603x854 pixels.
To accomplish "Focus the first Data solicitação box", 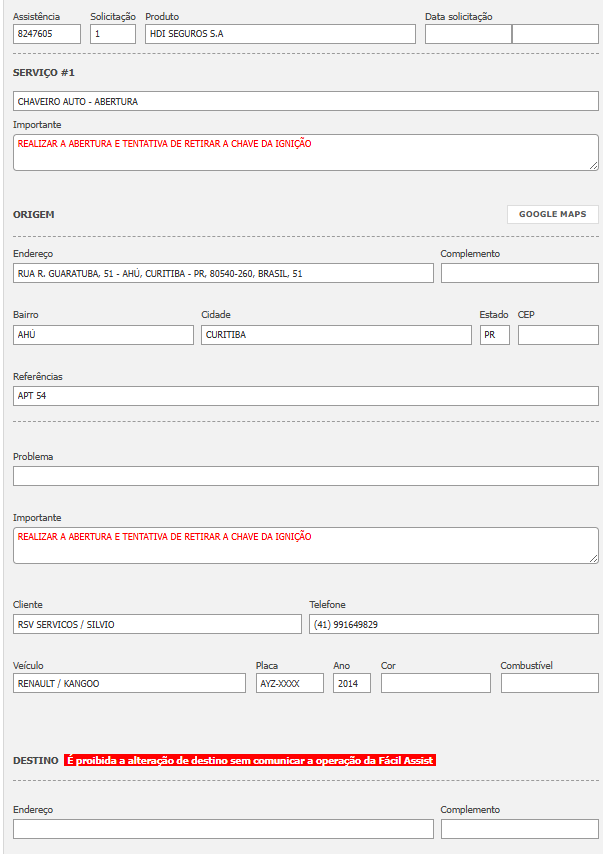I will tap(467, 34).
